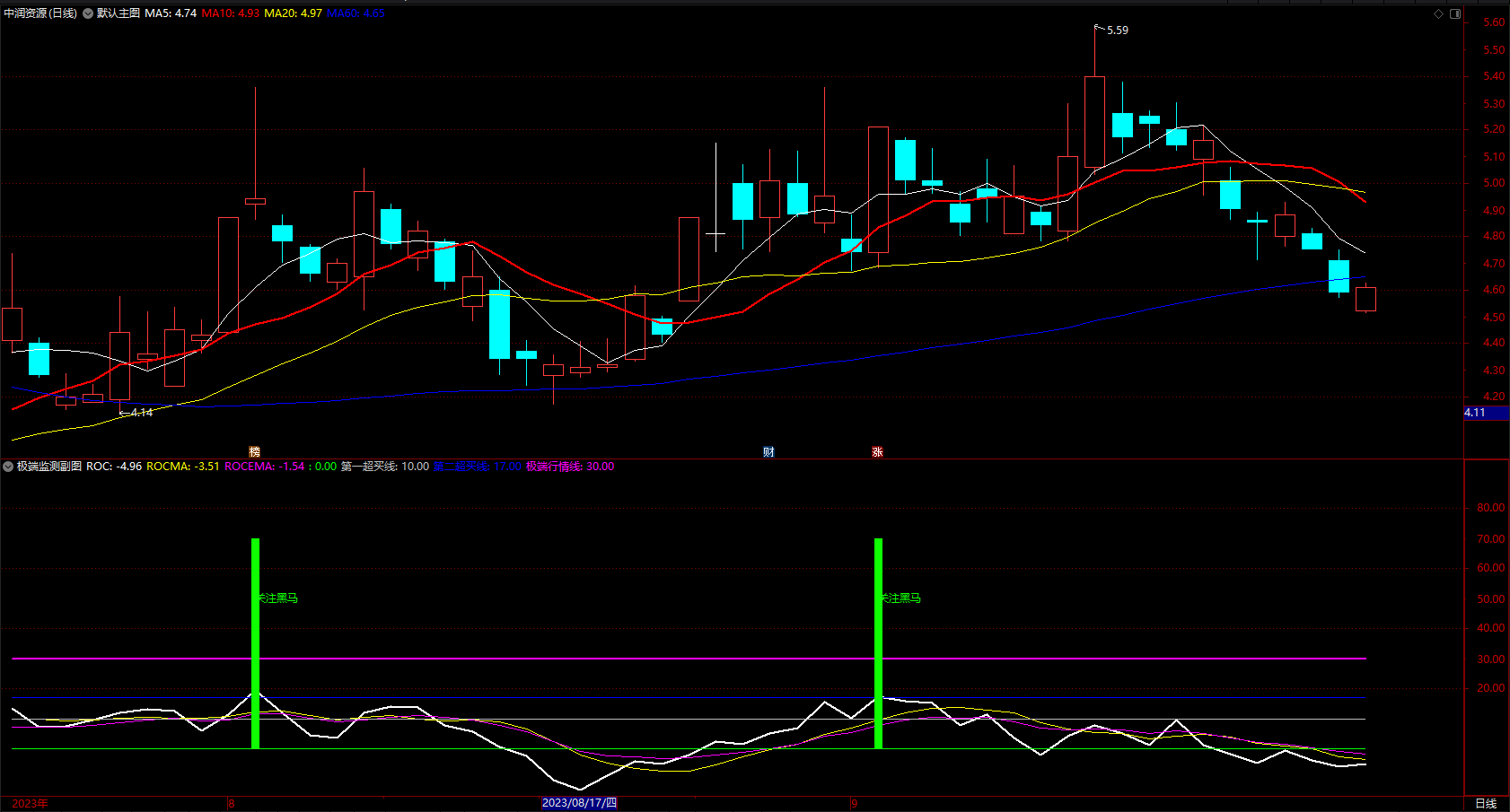Click the 第二超买线: 17.00 label
1510x812 pixels.
pos(477,467)
